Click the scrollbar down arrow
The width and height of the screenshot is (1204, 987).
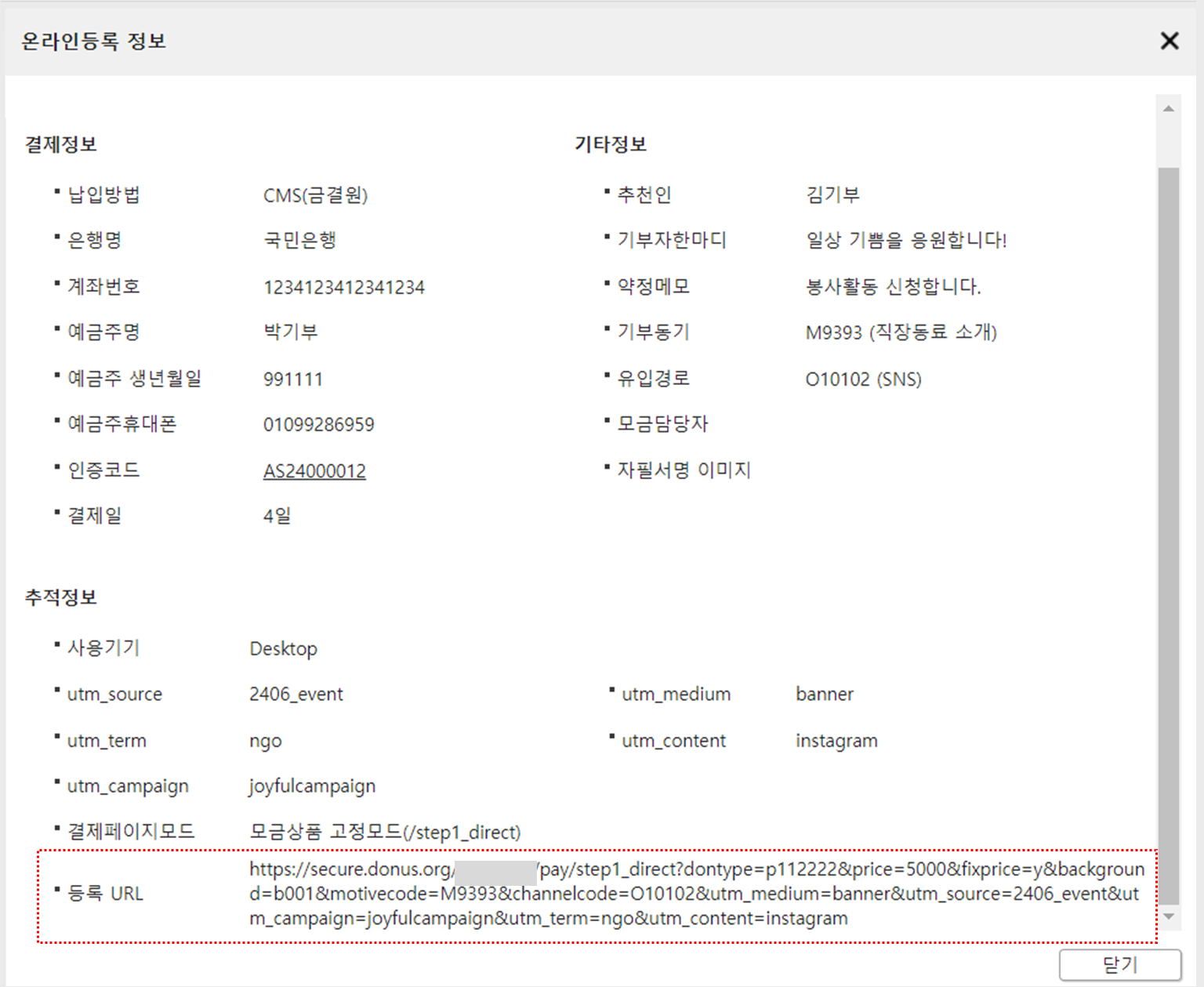tap(1168, 916)
